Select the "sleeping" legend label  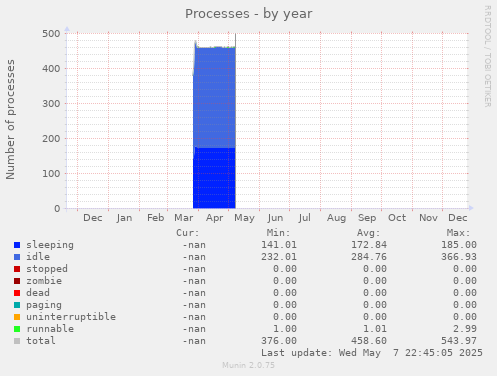50,245
